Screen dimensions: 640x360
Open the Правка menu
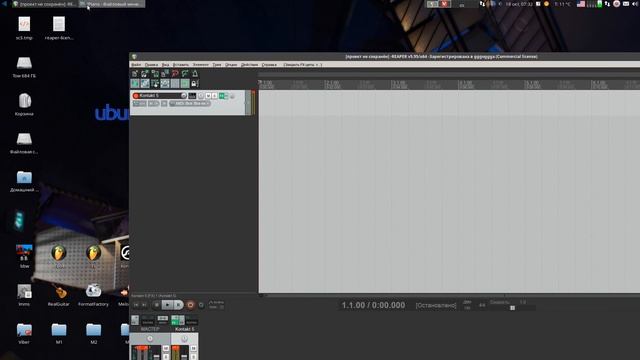point(151,64)
